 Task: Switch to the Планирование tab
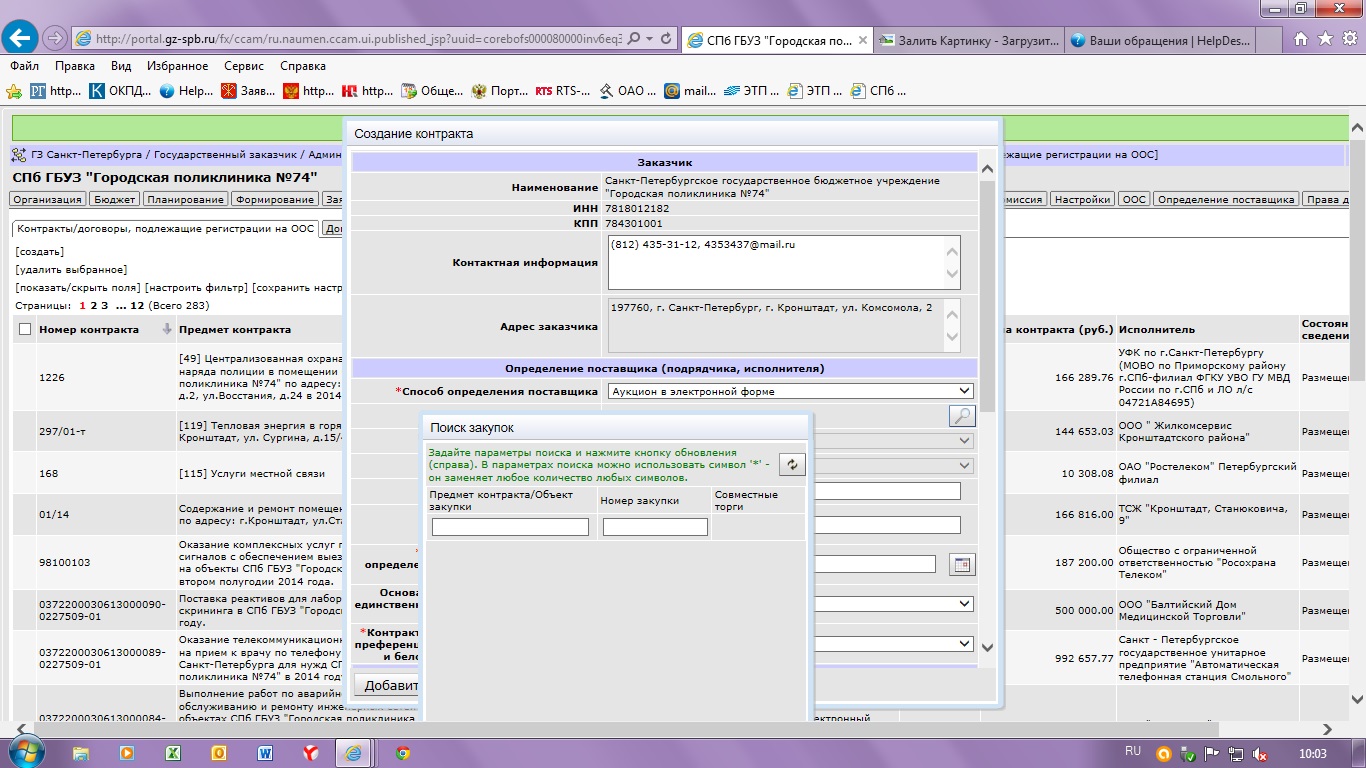(185, 199)
